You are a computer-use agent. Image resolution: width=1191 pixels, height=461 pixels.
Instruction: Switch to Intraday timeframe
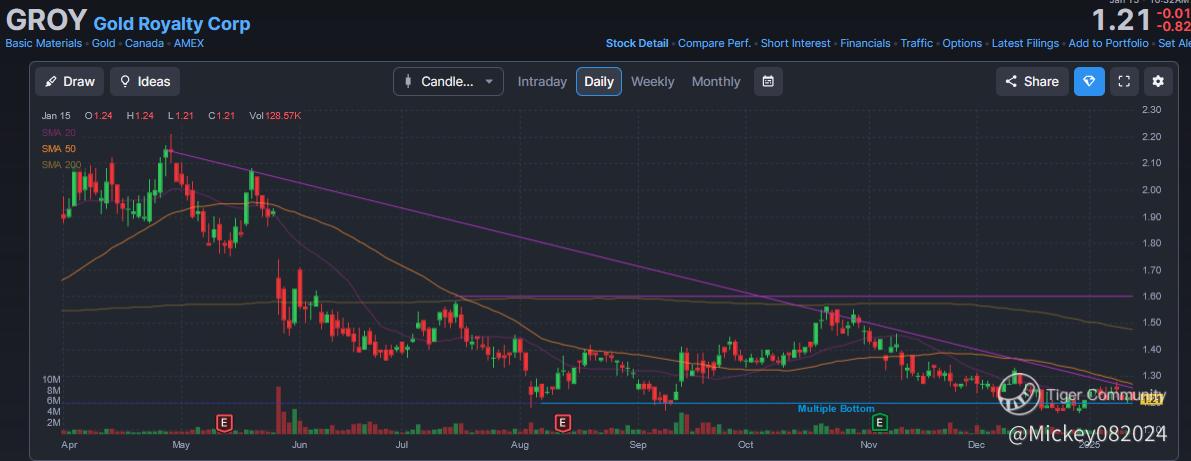[x=542, y=81]
